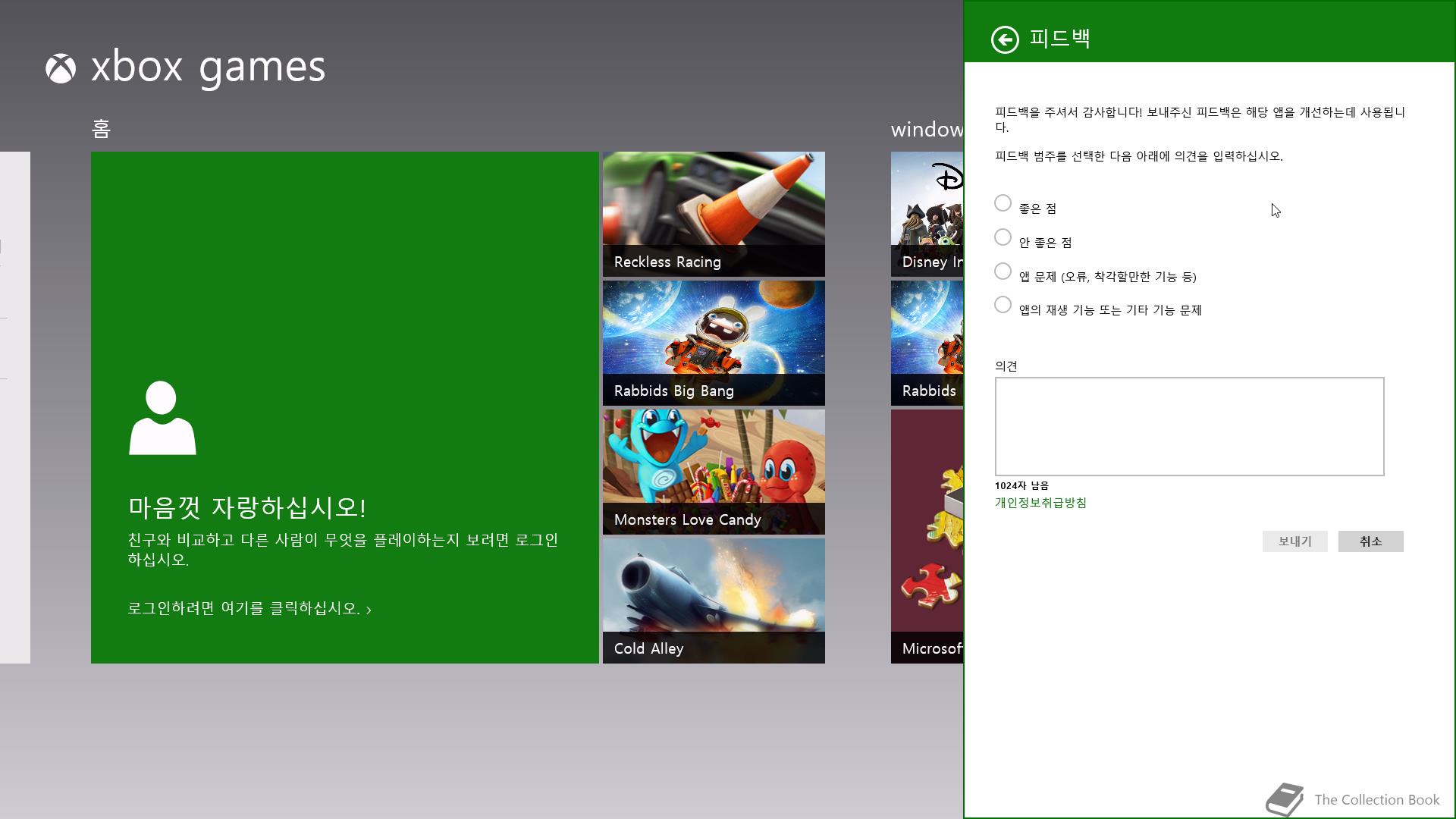Open the 개인정보취급방침 privacy link
Screen dimensions: 1456x819
1040,503
